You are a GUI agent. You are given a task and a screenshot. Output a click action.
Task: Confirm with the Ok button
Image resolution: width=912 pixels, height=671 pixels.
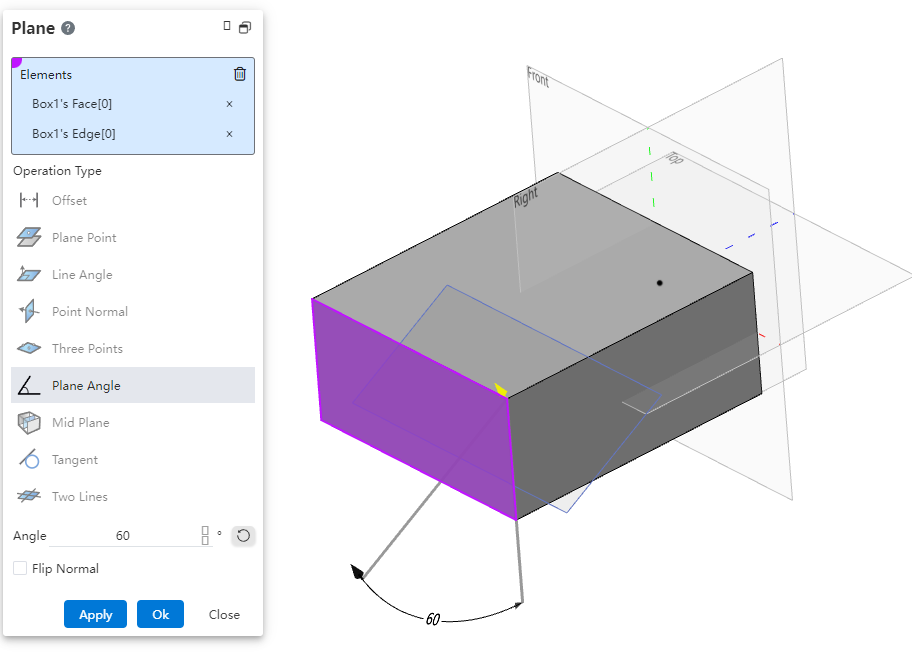tap(161, 614)
